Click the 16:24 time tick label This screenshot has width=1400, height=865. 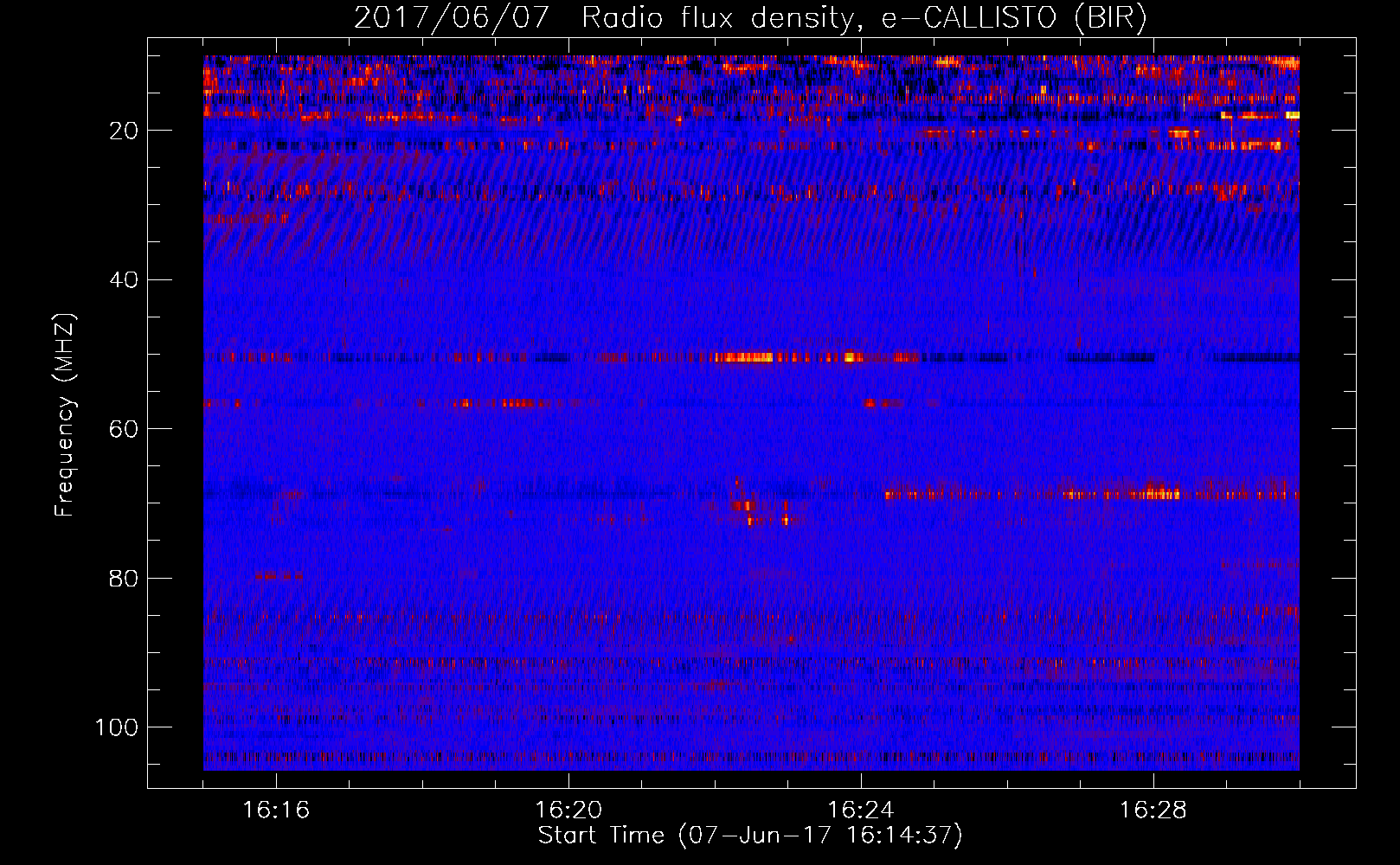(x=861, y=811)
